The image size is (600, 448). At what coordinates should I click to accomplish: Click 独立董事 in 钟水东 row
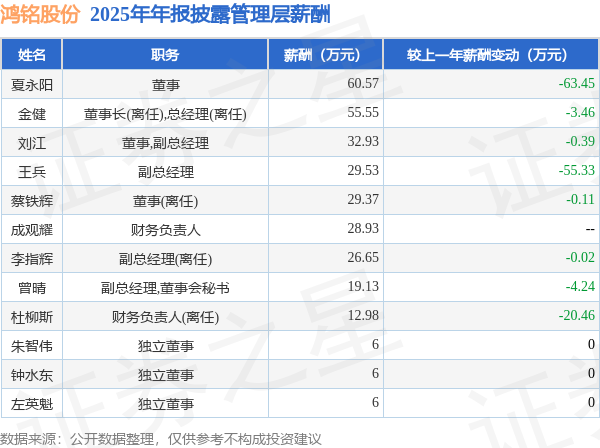[165, 375]
